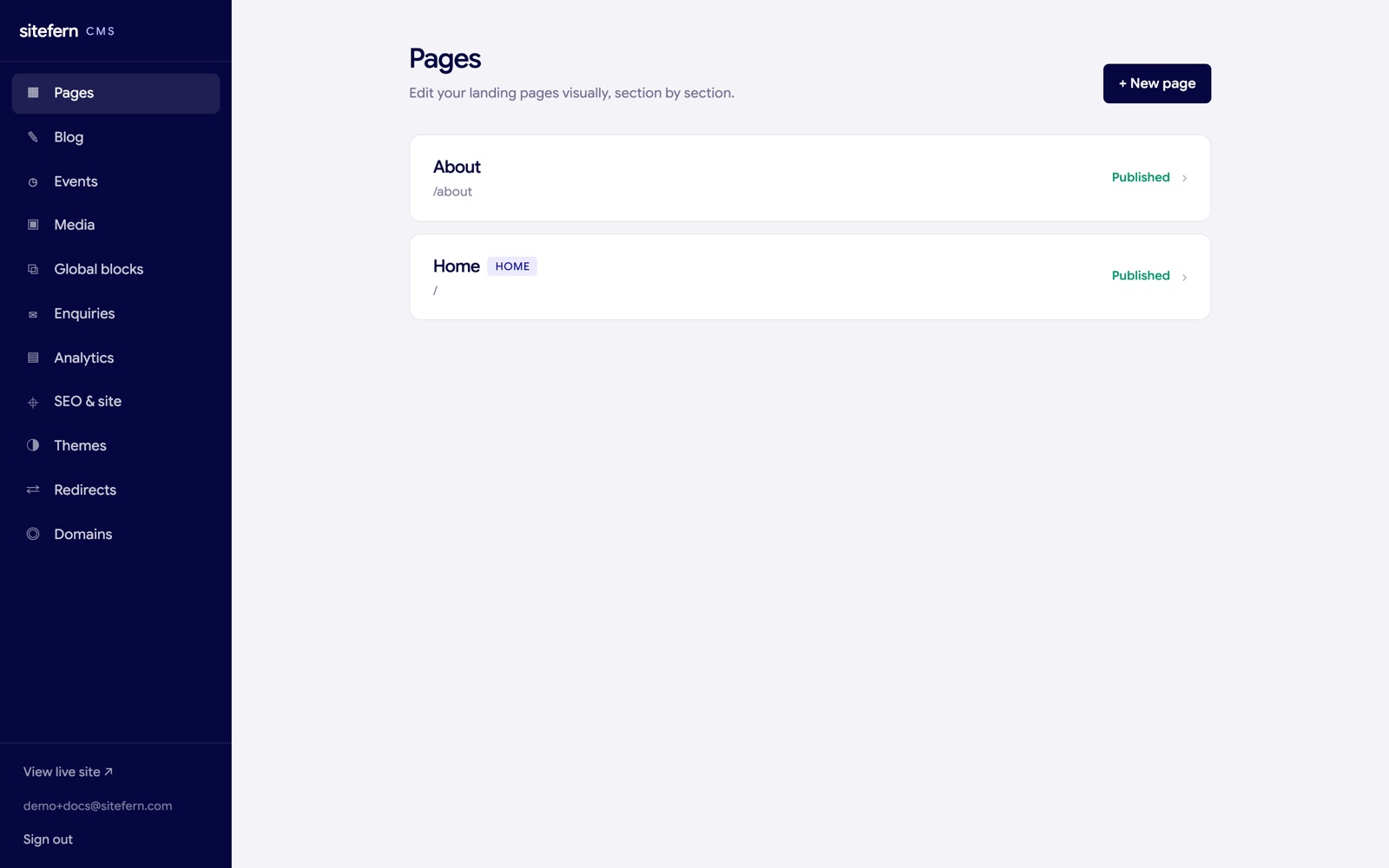The width and height of the screenshot is (1389, 868).
Task: Create a new page with + New page
Action: pyautogui.click(x=1156, y=83)
